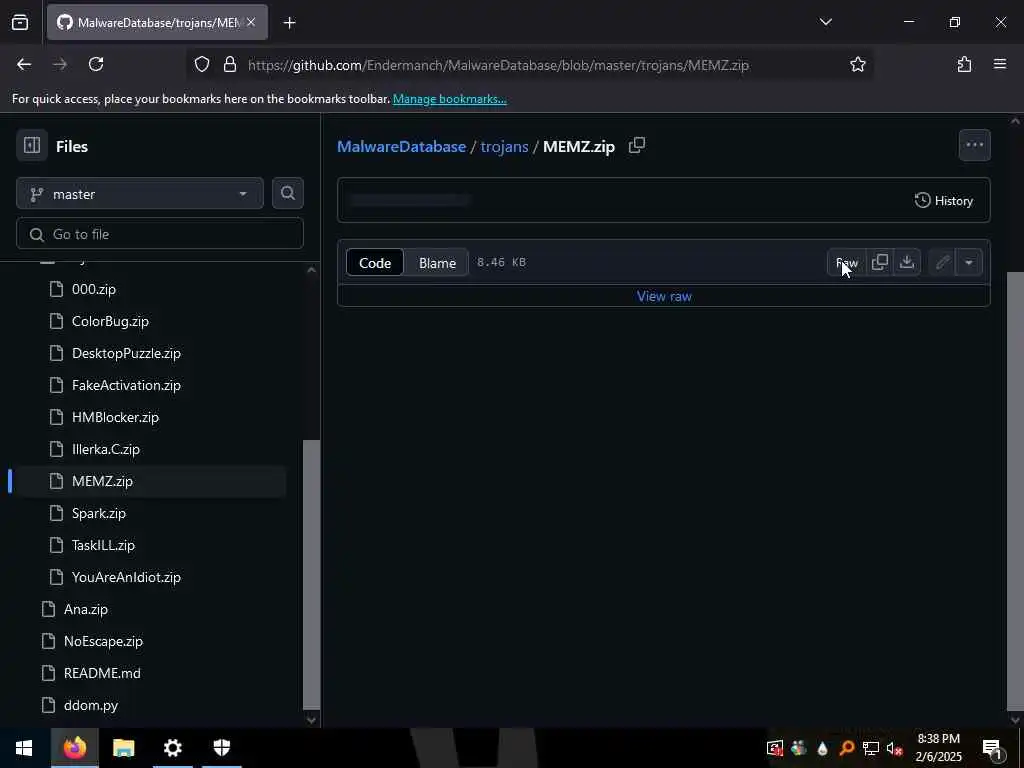Open Settings gear on taskbar

coord(172,748)
